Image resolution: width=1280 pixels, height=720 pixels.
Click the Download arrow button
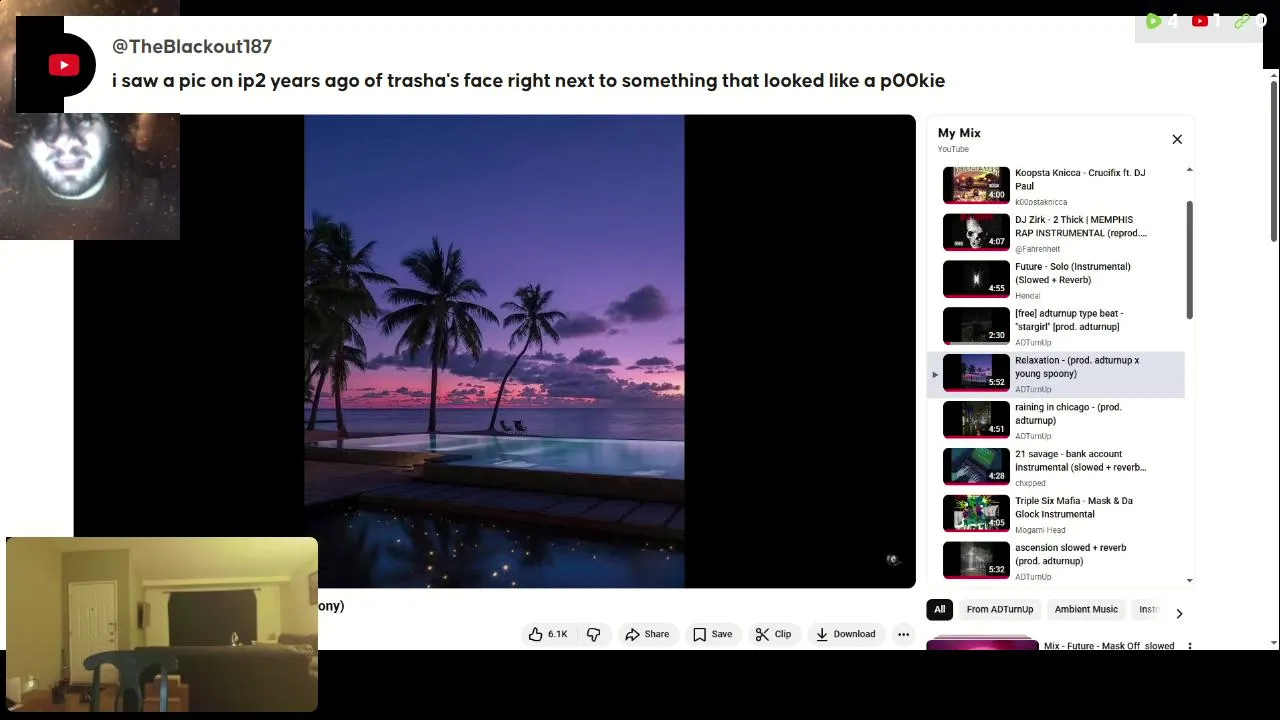[845, 634]
